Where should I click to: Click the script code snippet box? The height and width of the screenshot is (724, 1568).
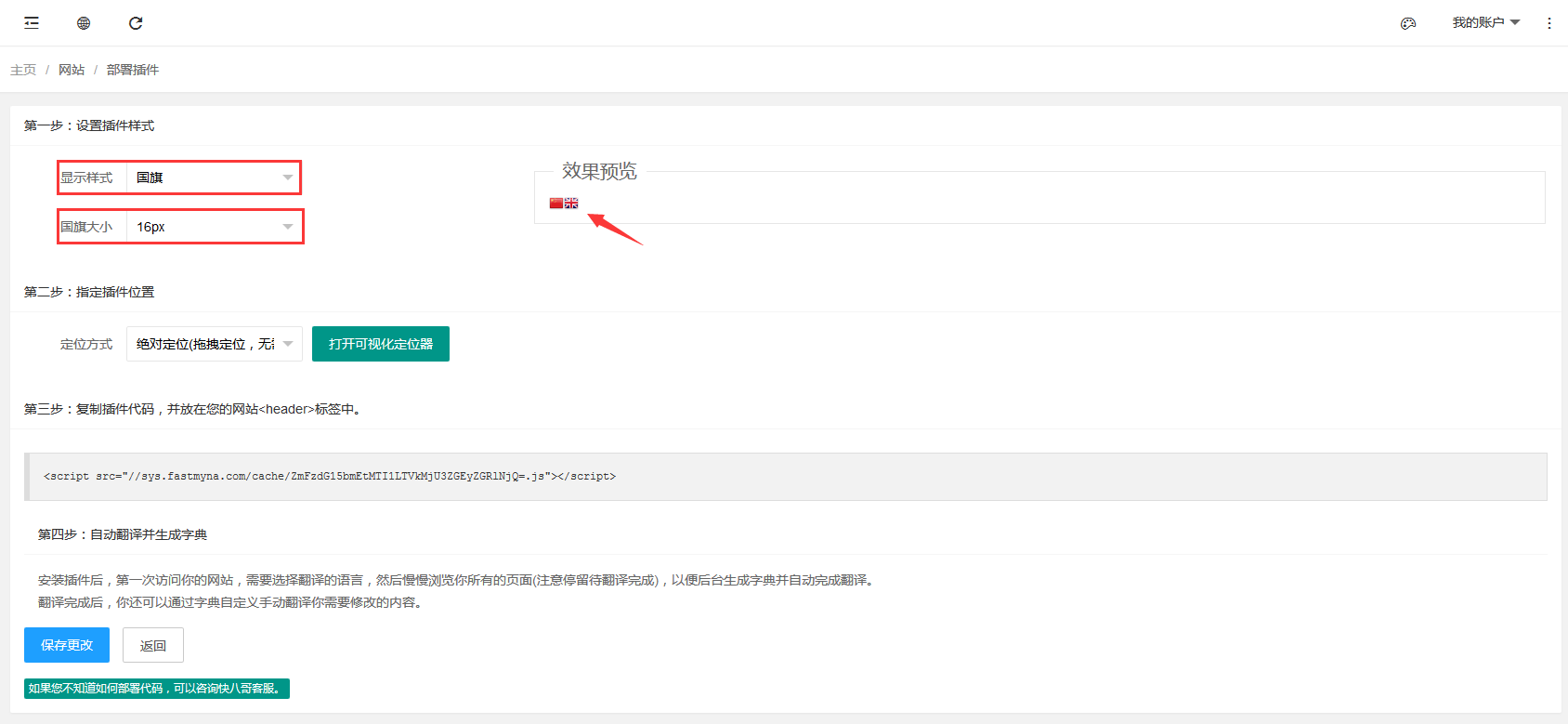786,477
